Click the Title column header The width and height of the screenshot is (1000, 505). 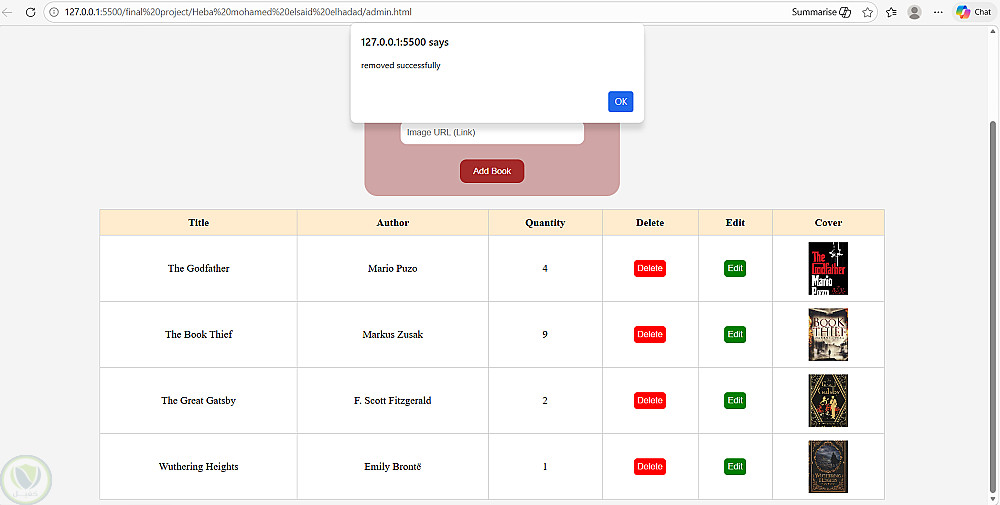198,223
